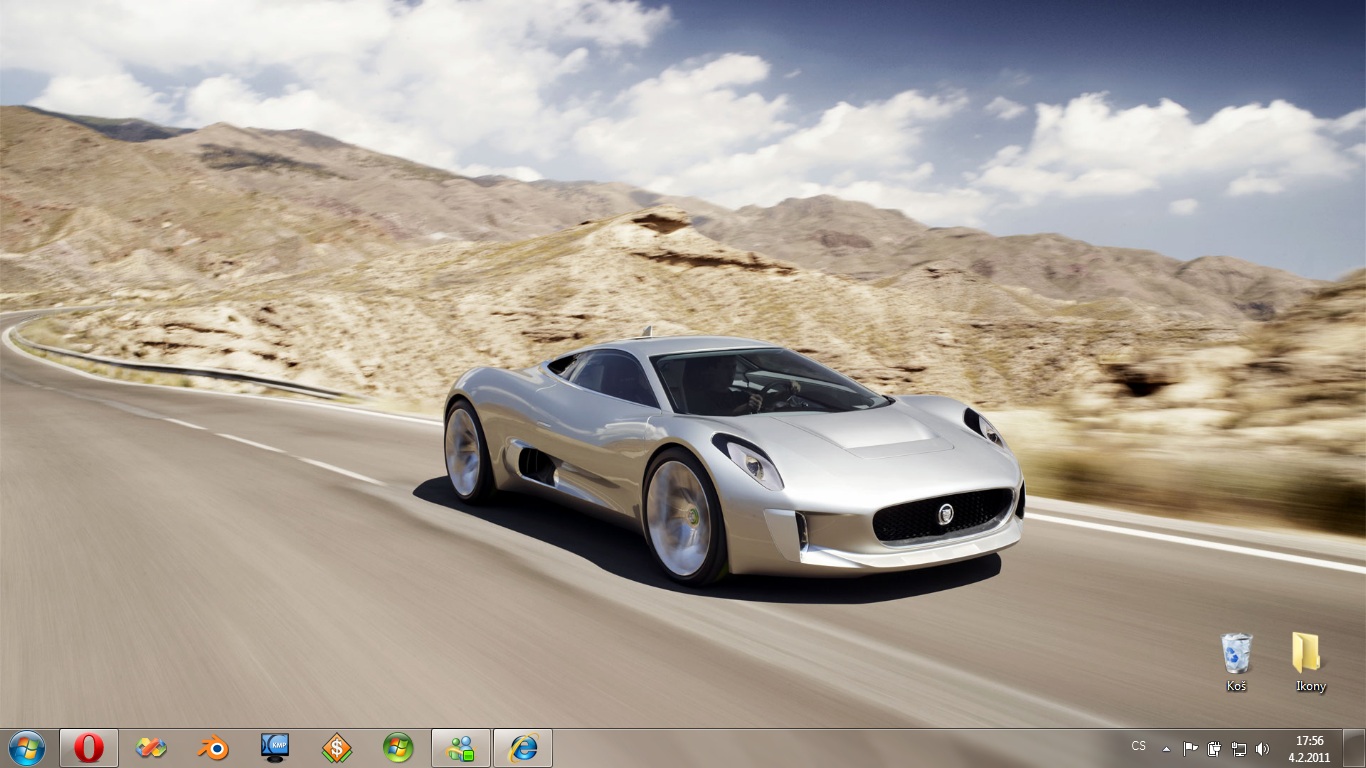The height and width of the screenshot is (768, 1366).
Task: Open Internet Explorer from the taskbar
Action: pyautogui.click(x=523, y=747)
